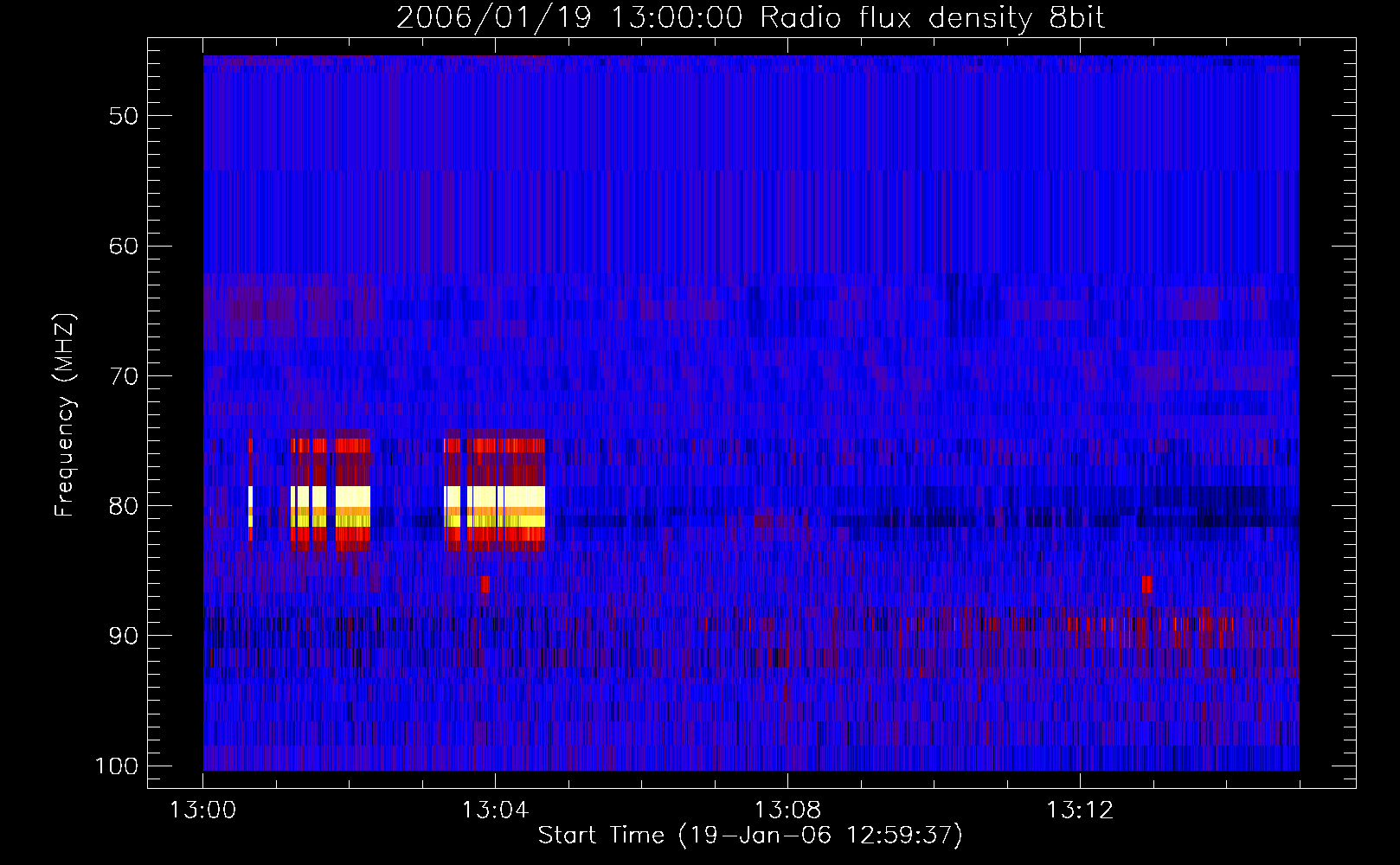Click the 60 frequency tick label
The image size is (1400, 865).
tap(124, 246)
